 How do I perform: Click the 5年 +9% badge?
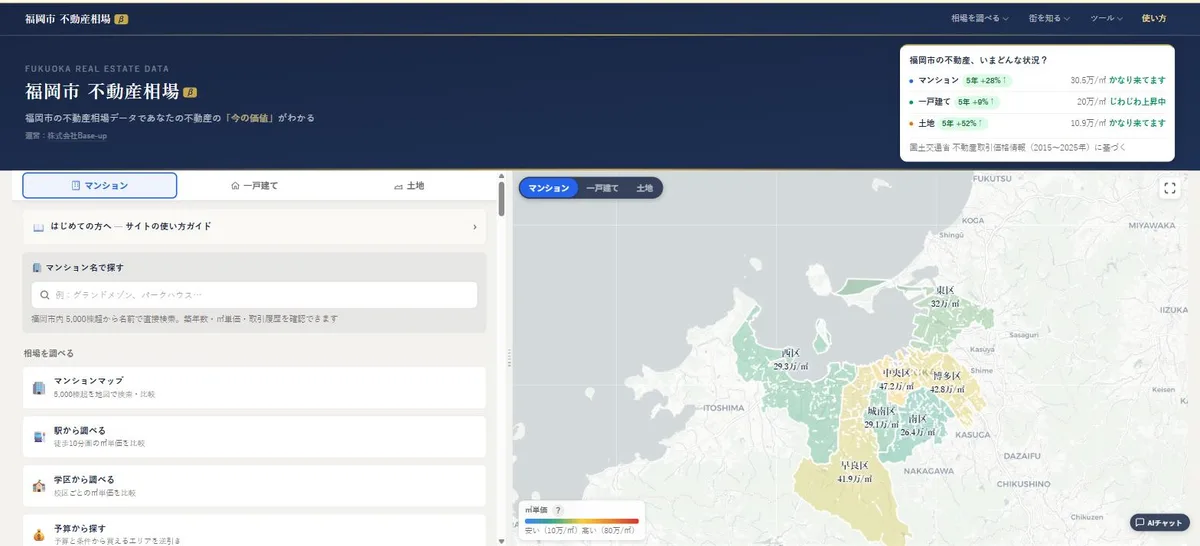[x=976, y=101]
